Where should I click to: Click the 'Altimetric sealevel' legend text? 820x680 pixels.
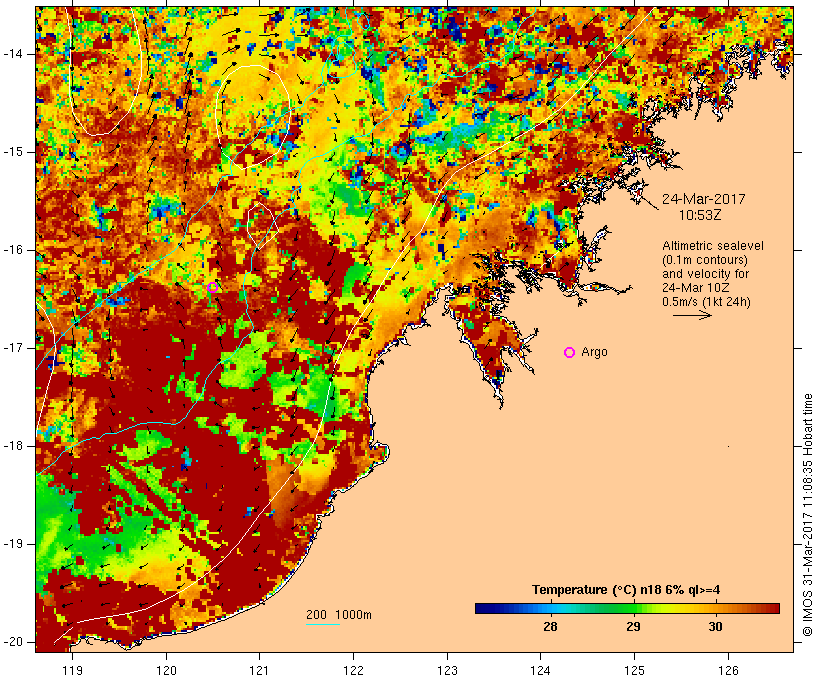[713, 246]
